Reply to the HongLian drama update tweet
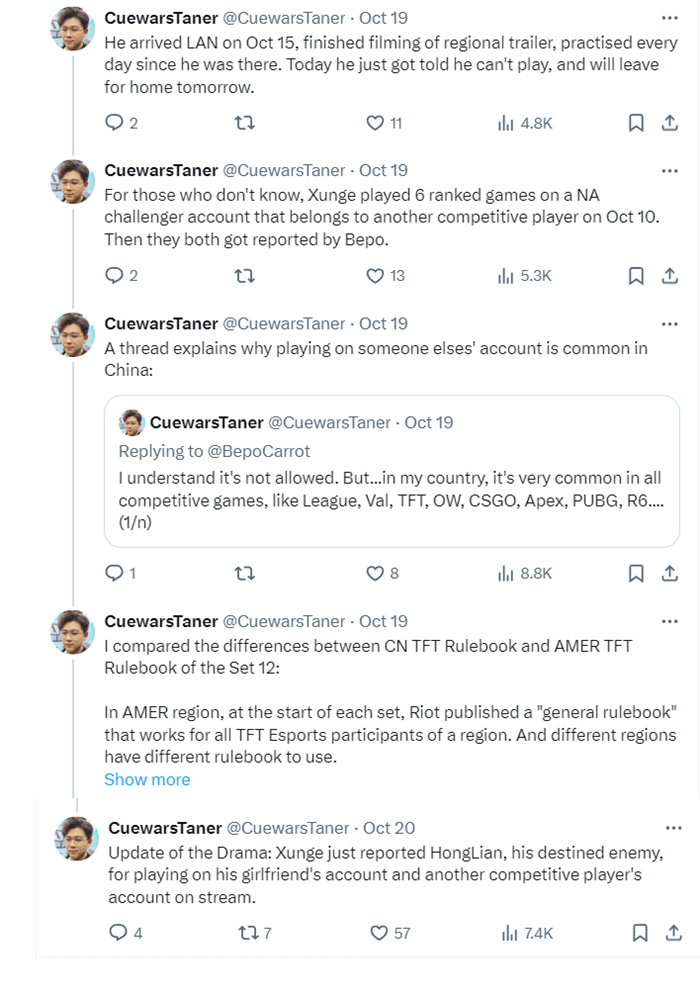700x997 pixels. coord(118,933)
